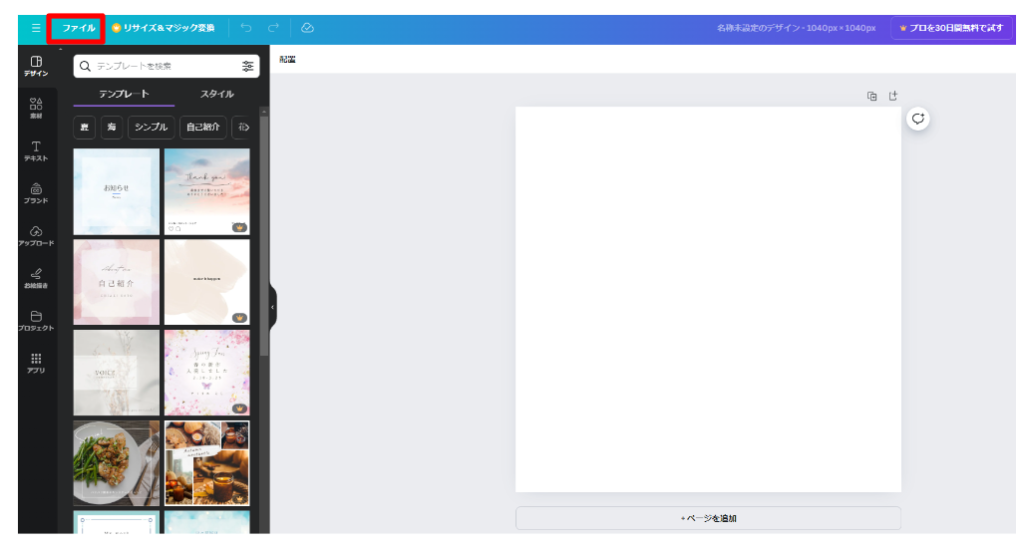
Task: Switch to the スタイル tab
Action: (217, 94)
